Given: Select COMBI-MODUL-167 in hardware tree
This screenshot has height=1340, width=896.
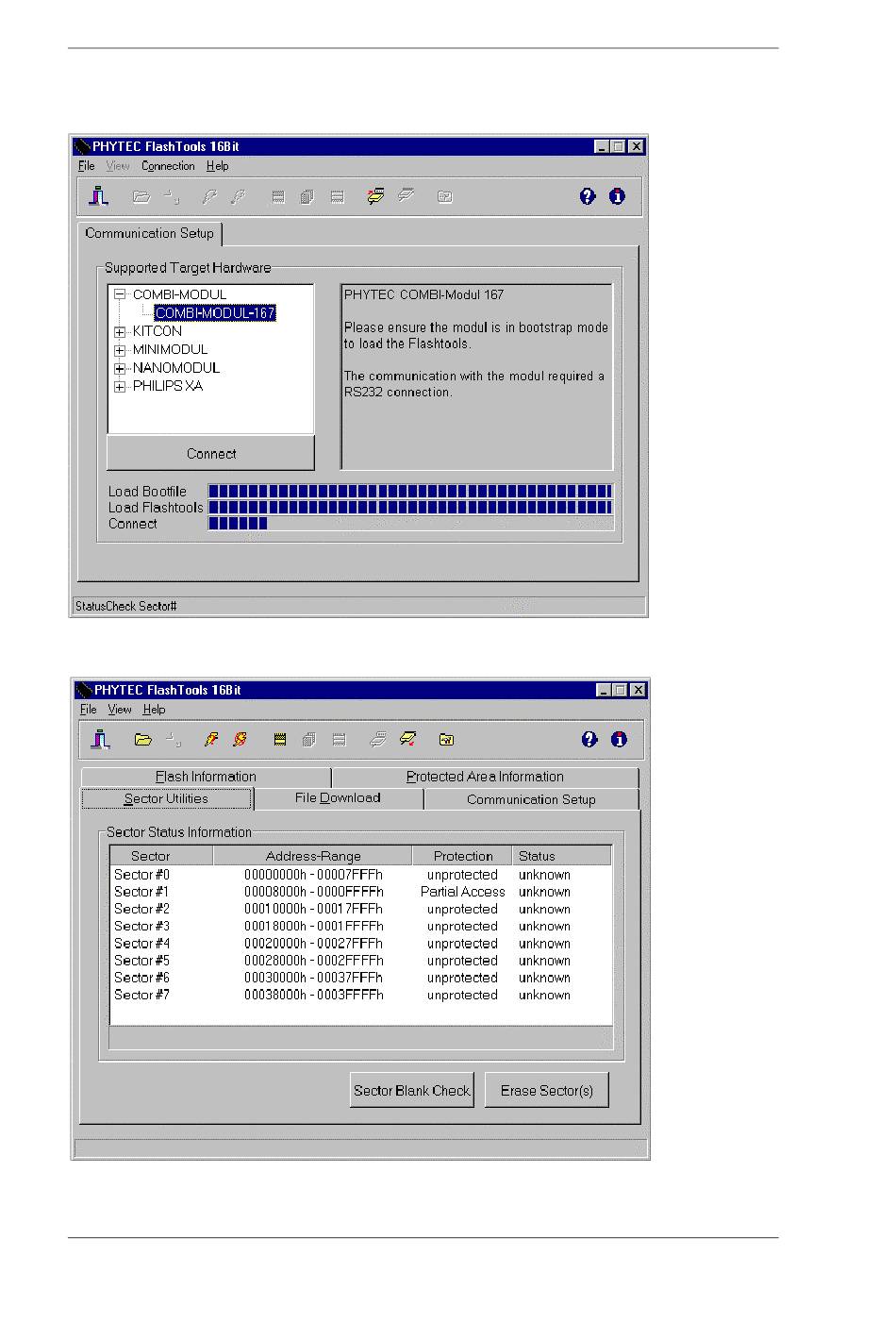Looking at the screenshot, I should [215, 313].
